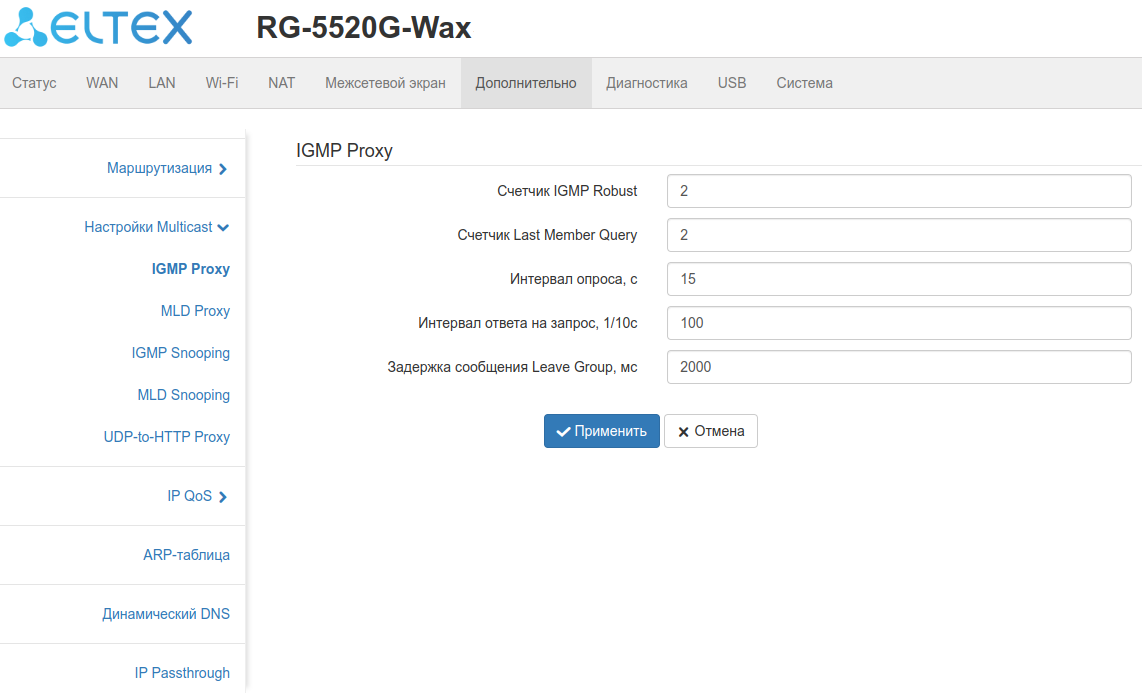Image resolution: width=1142 pixels, height=696 pixels.
Task: Collapse the Настройки Multicast chevron
Action: [x=223, y=228]
